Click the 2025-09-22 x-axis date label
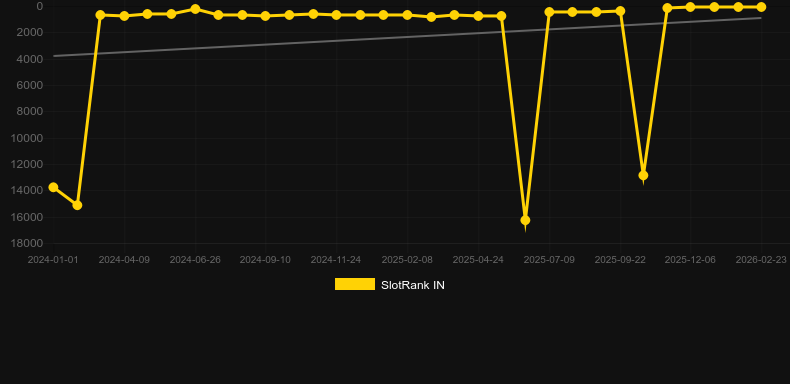The image size is (790, 384). click(x=620, y=260)
